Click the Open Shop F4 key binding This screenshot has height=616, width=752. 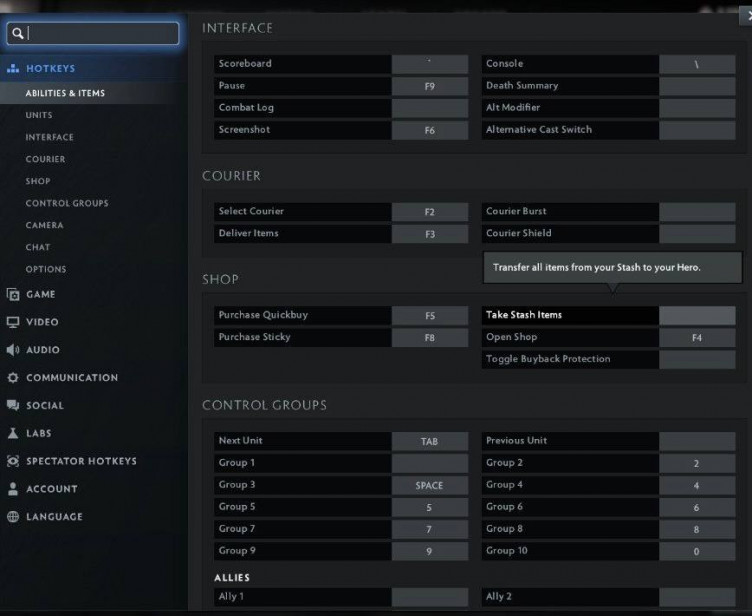696,338
